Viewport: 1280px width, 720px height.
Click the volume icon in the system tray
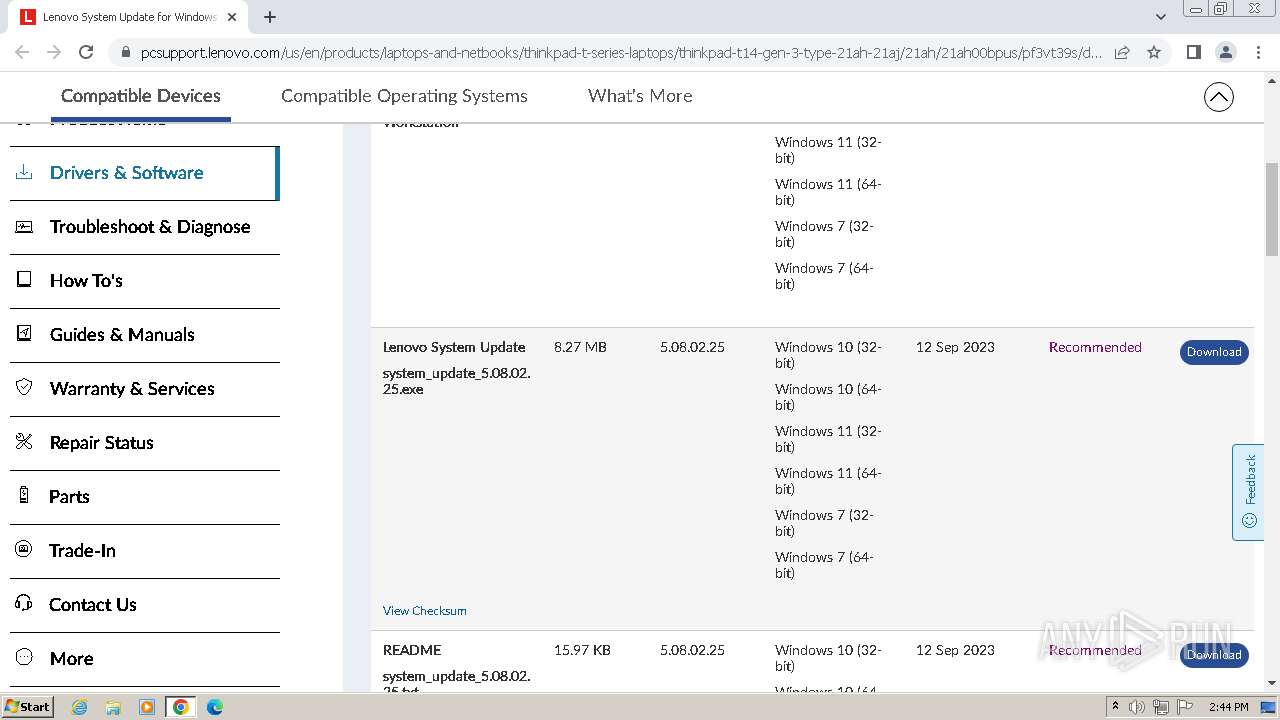point(1136,707)
